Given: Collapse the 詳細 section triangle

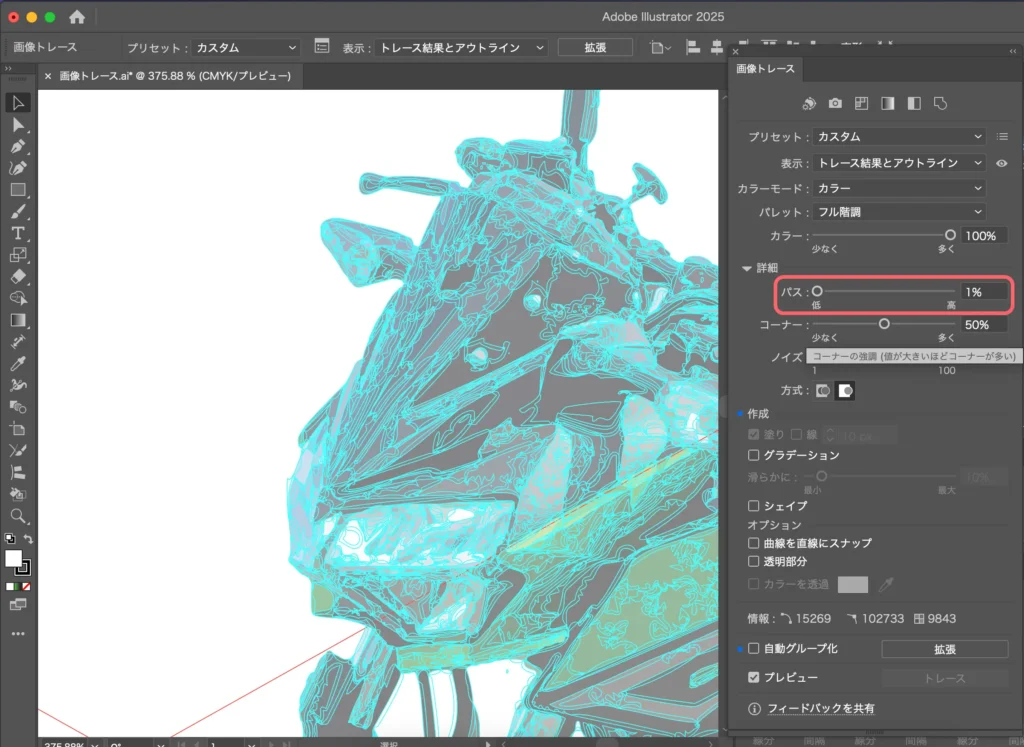Looking at the screenshot, I should tap(746, 268).
